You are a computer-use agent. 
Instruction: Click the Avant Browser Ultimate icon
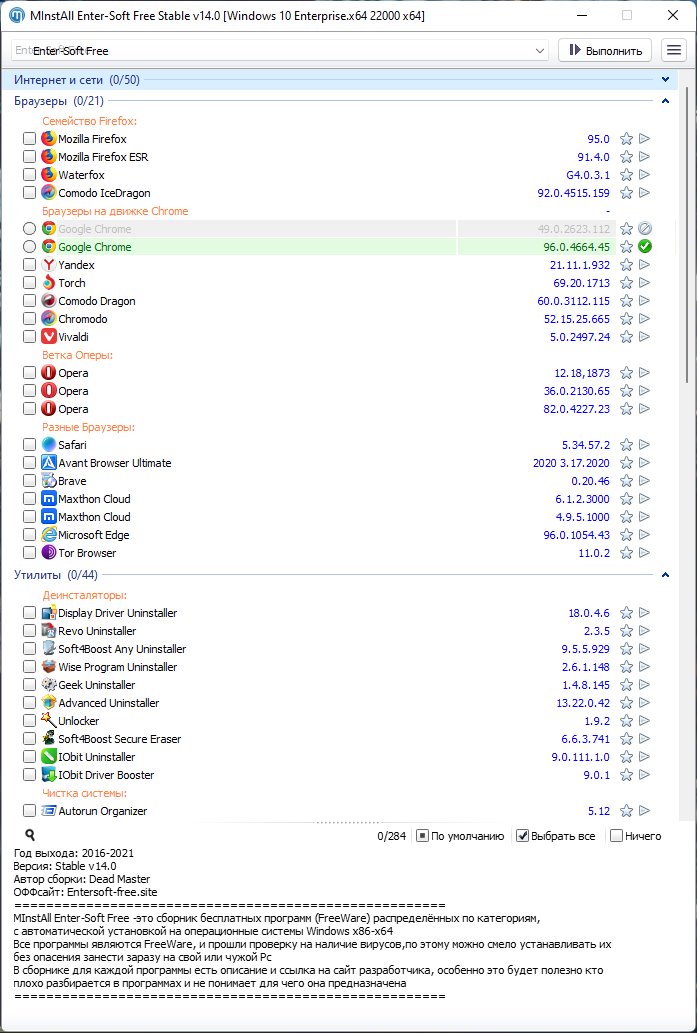[x=49, y=463]
